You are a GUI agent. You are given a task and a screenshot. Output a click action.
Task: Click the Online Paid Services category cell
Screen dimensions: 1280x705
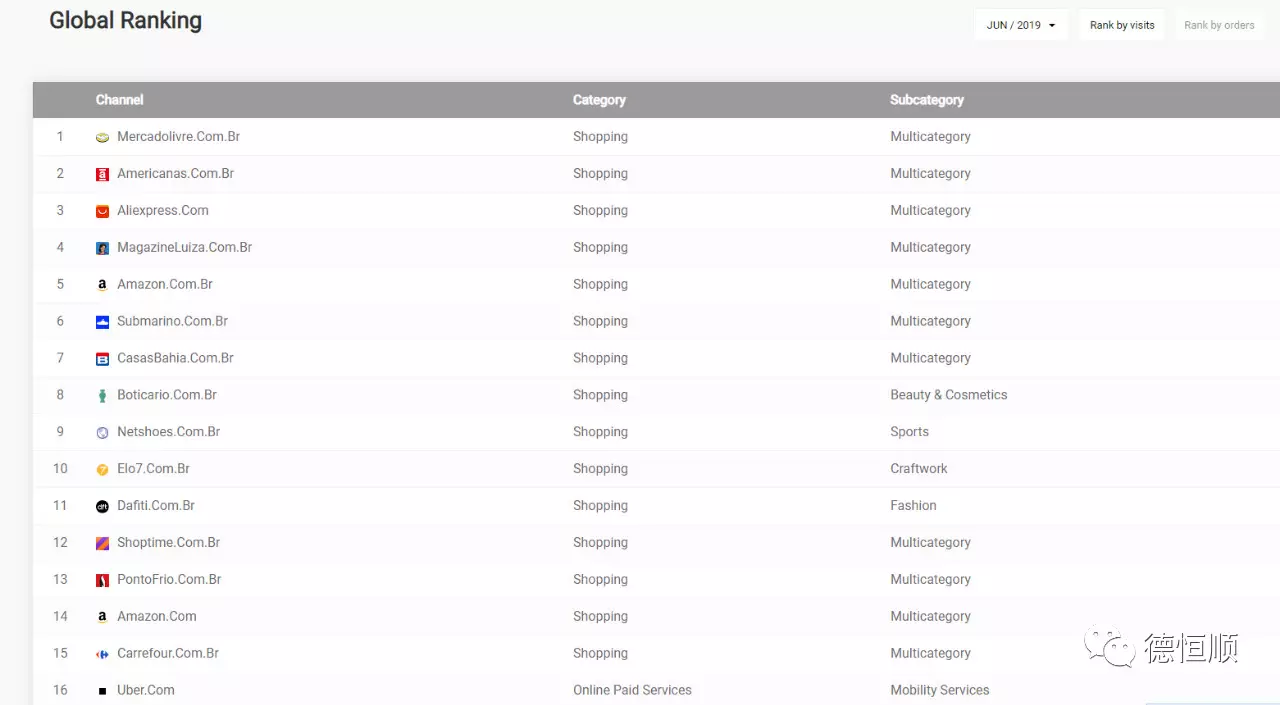click(632, 691)
